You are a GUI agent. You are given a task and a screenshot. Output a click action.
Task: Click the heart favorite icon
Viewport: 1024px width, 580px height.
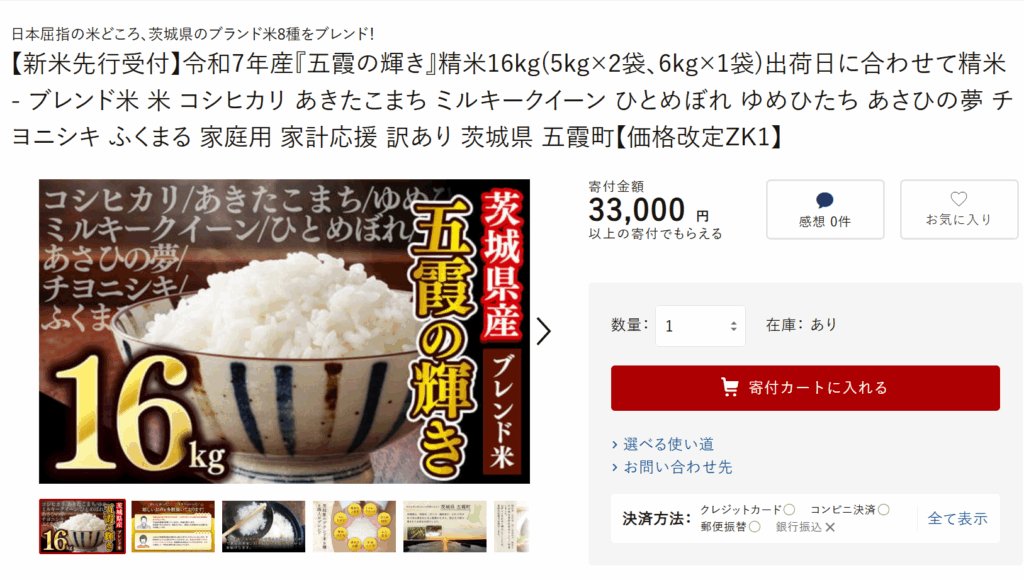958,199
